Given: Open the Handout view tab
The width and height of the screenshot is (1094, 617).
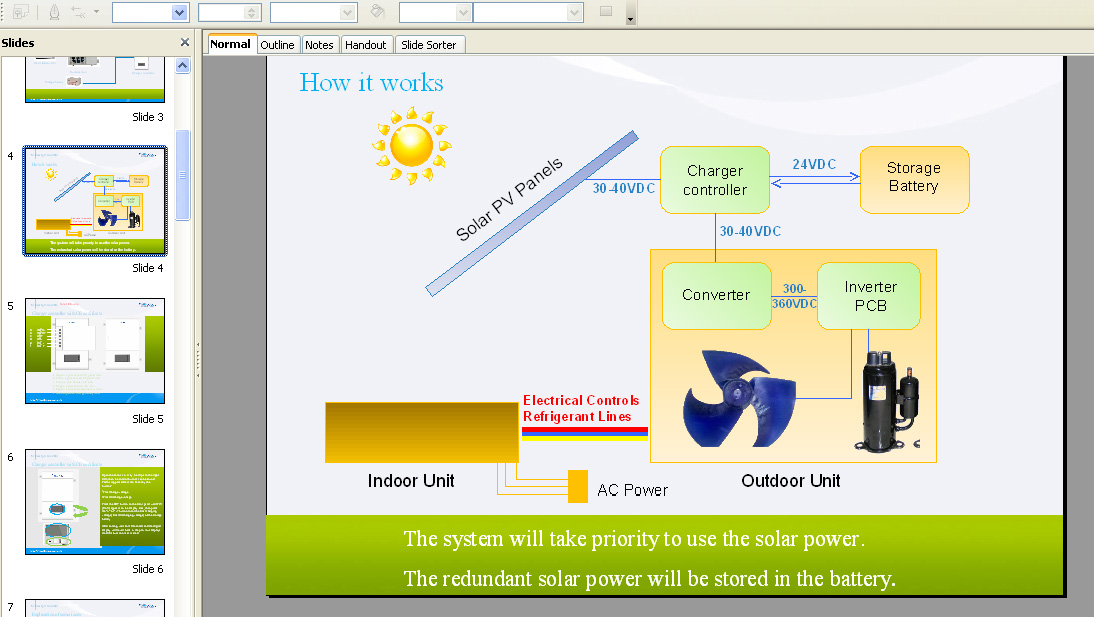Looking at the screenshot, I should click(x=365, y=45).
